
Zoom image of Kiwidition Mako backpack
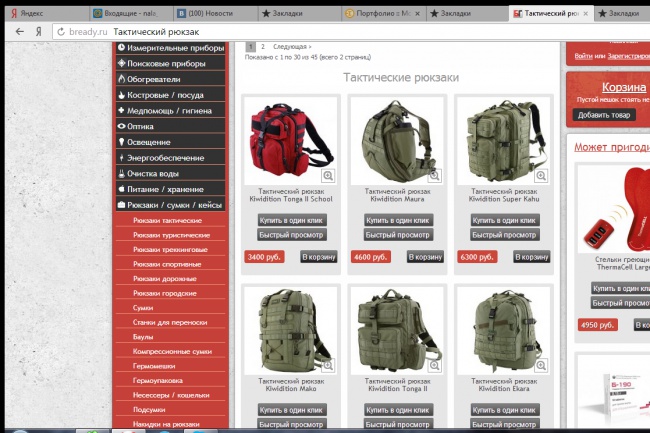point(328,365)
